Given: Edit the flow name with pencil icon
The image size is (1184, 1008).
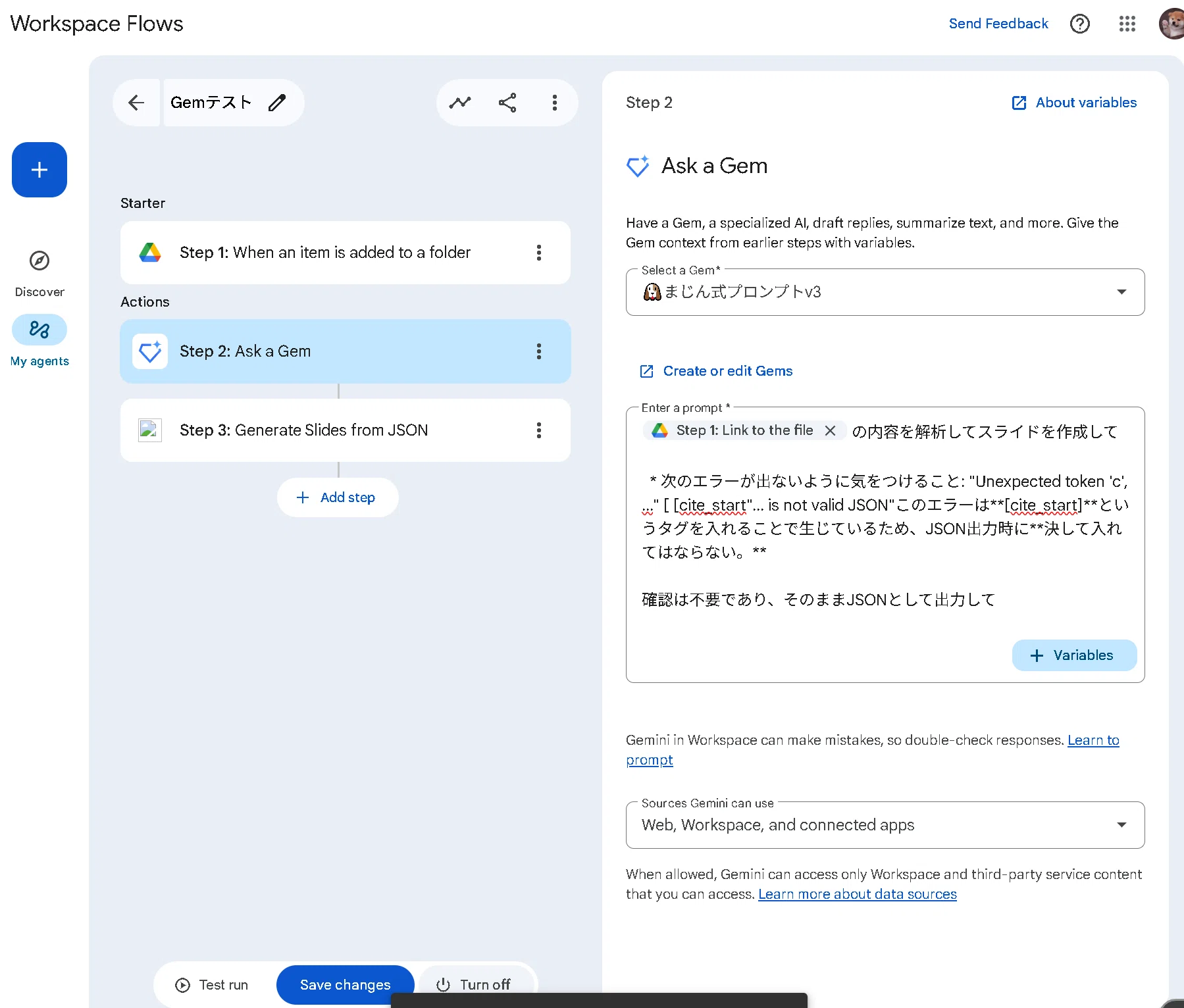Looking at the screenshot, I should [277, 103].
